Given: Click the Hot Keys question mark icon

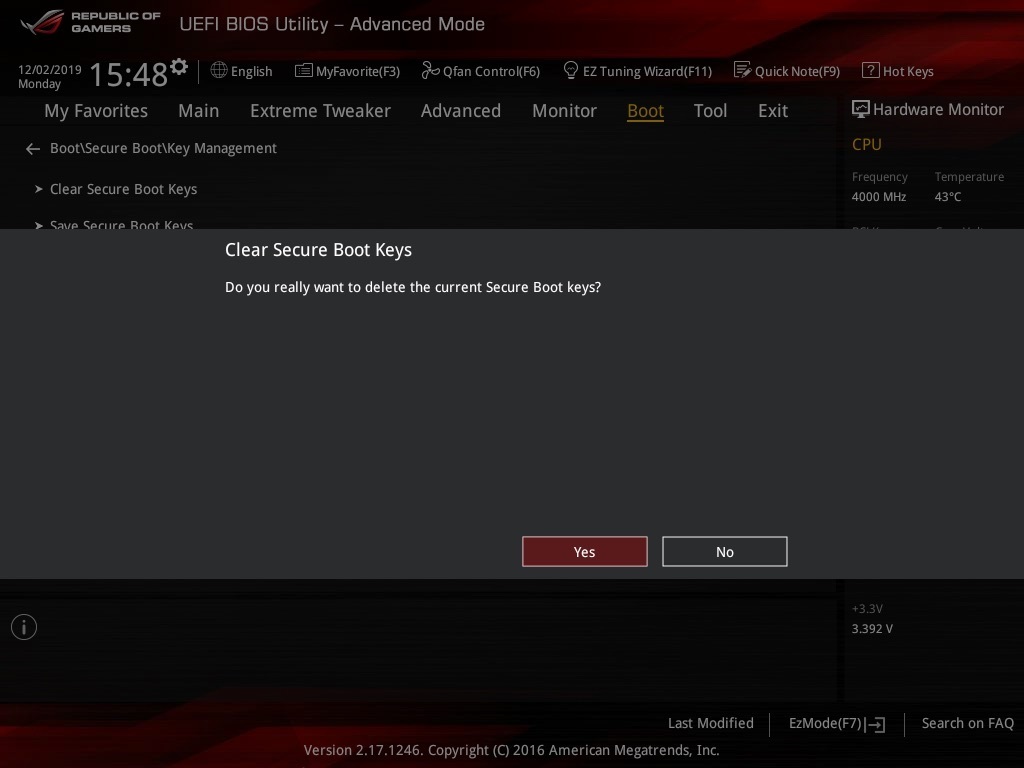Looking at the screenshot, I should 871,70.
